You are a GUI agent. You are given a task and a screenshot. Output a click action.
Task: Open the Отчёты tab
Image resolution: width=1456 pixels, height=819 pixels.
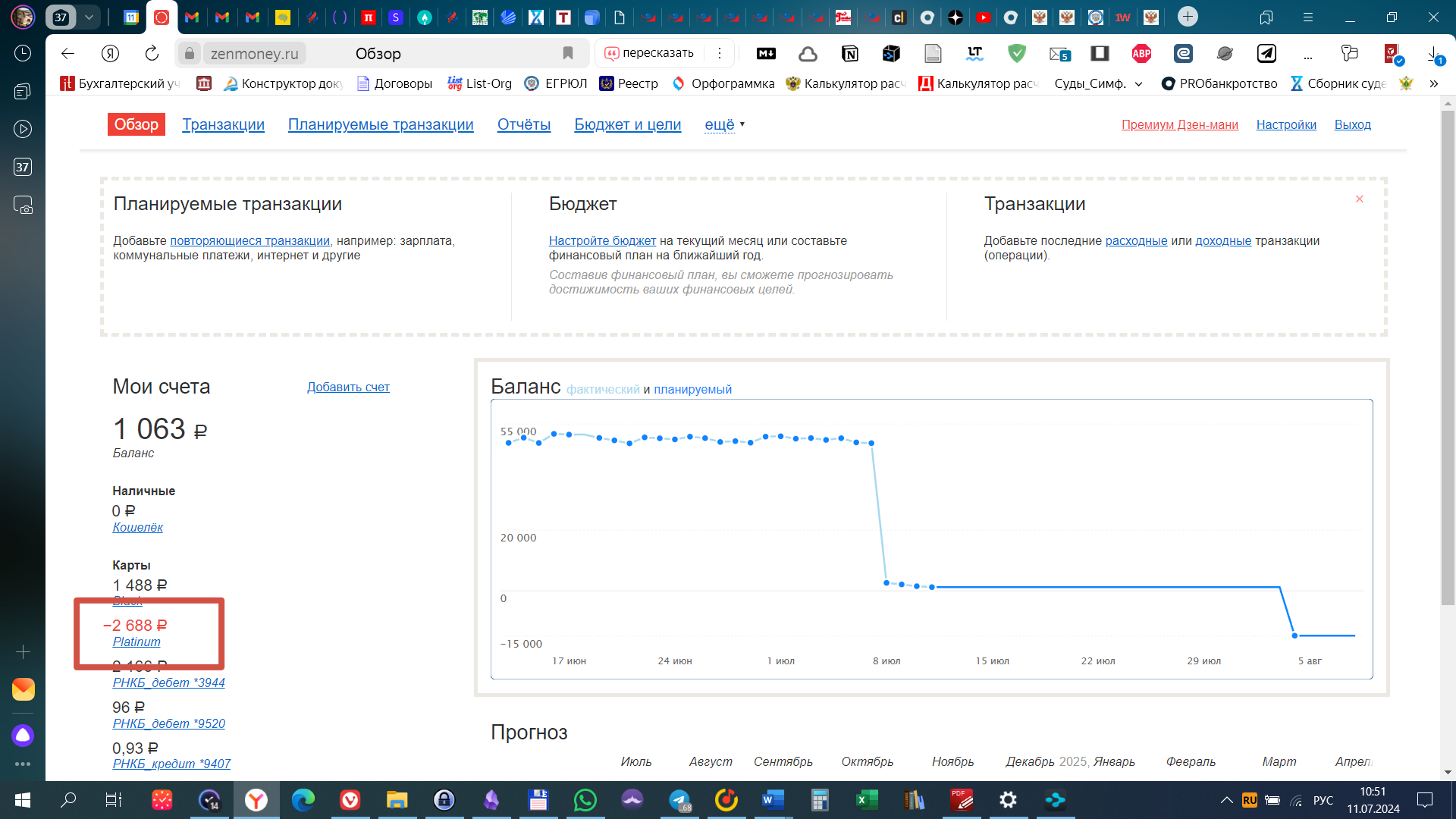[x=524, y=124]
